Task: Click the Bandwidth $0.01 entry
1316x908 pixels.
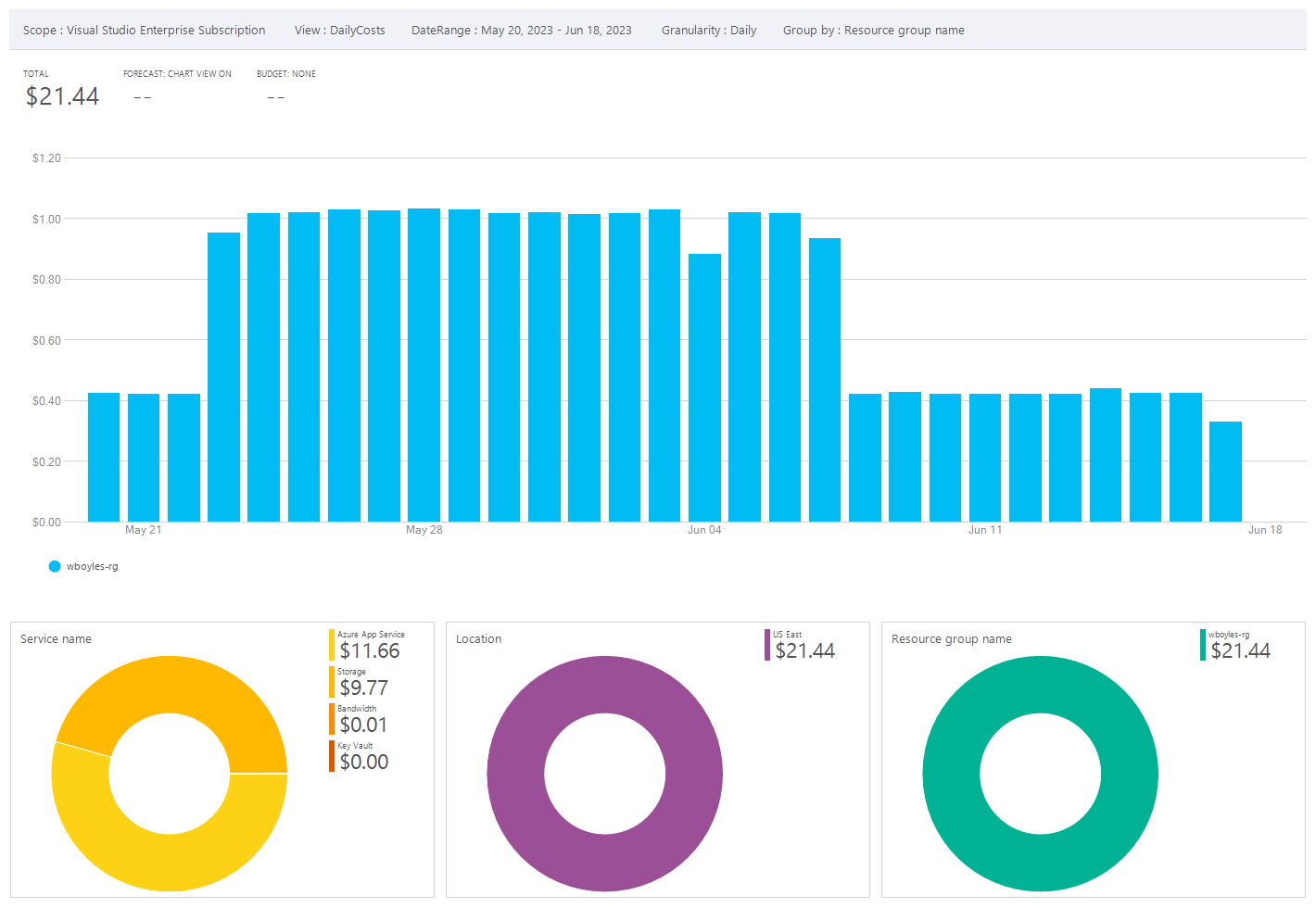Action: coord(363,719)
